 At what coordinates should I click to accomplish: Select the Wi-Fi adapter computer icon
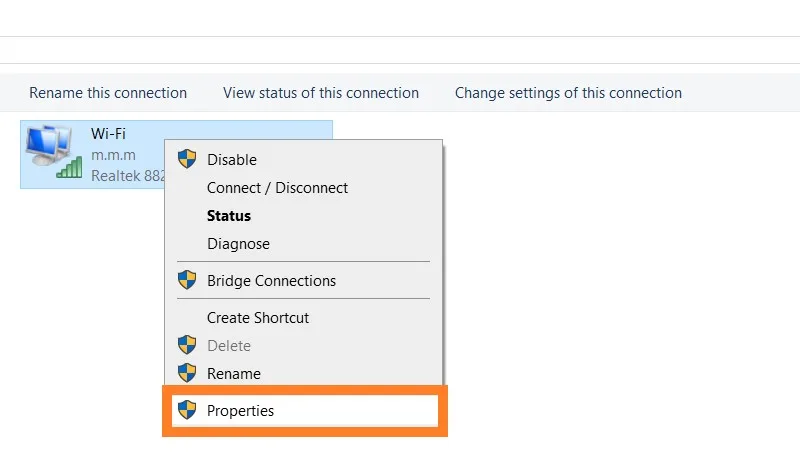pos(49,145)
